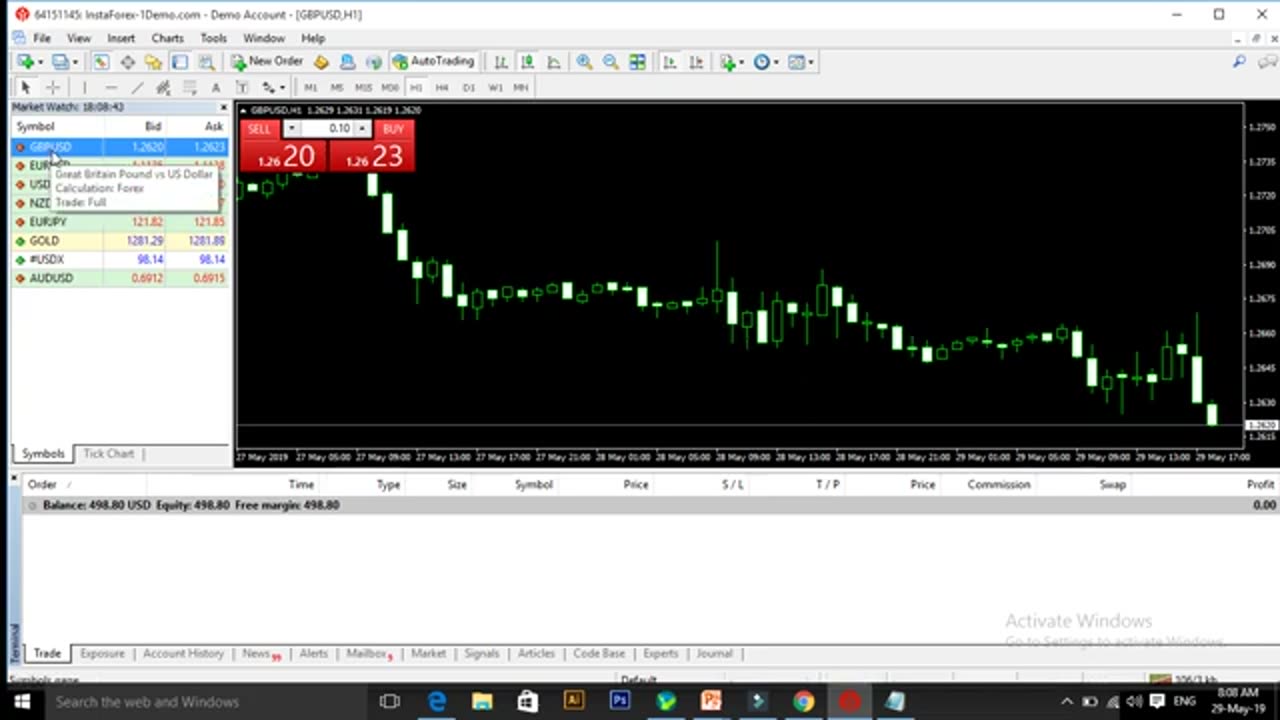Select the Cursor pointer tool

26,88
